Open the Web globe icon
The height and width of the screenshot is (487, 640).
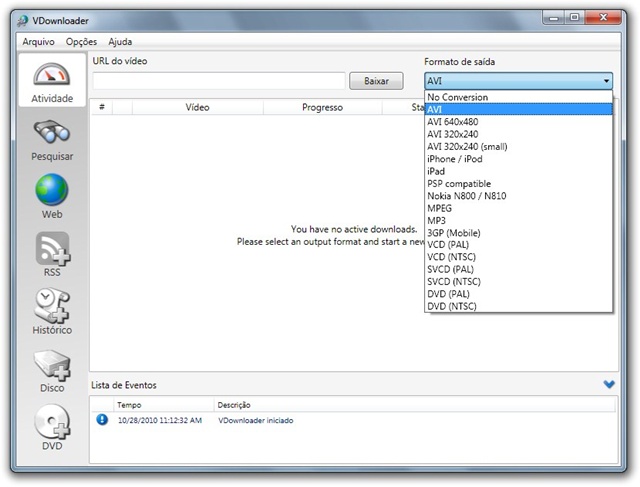(x=51, y=196)
